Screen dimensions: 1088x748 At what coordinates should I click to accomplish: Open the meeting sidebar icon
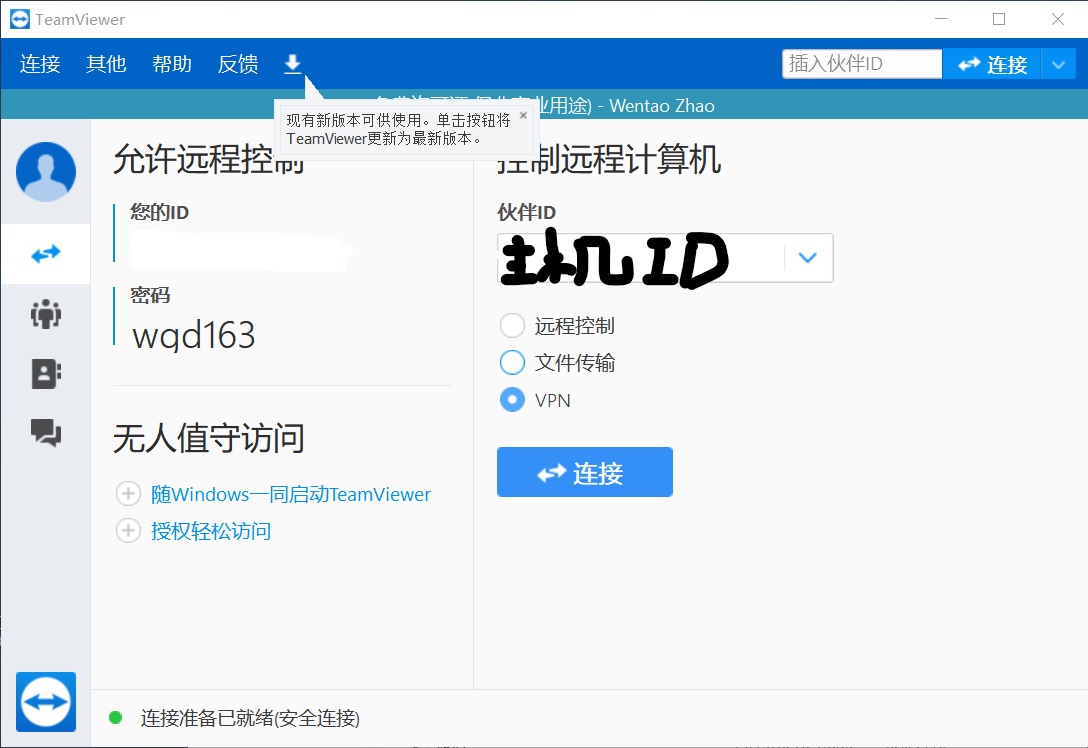click(x=46, y=314)
